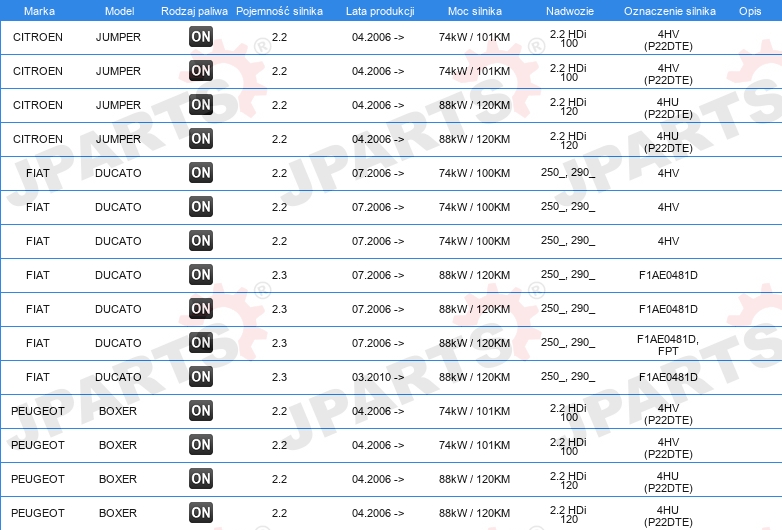Click 2.3 capacity in the F1AE0481D, FPT row
782x530 pixels.
click(x=279, y=343)
